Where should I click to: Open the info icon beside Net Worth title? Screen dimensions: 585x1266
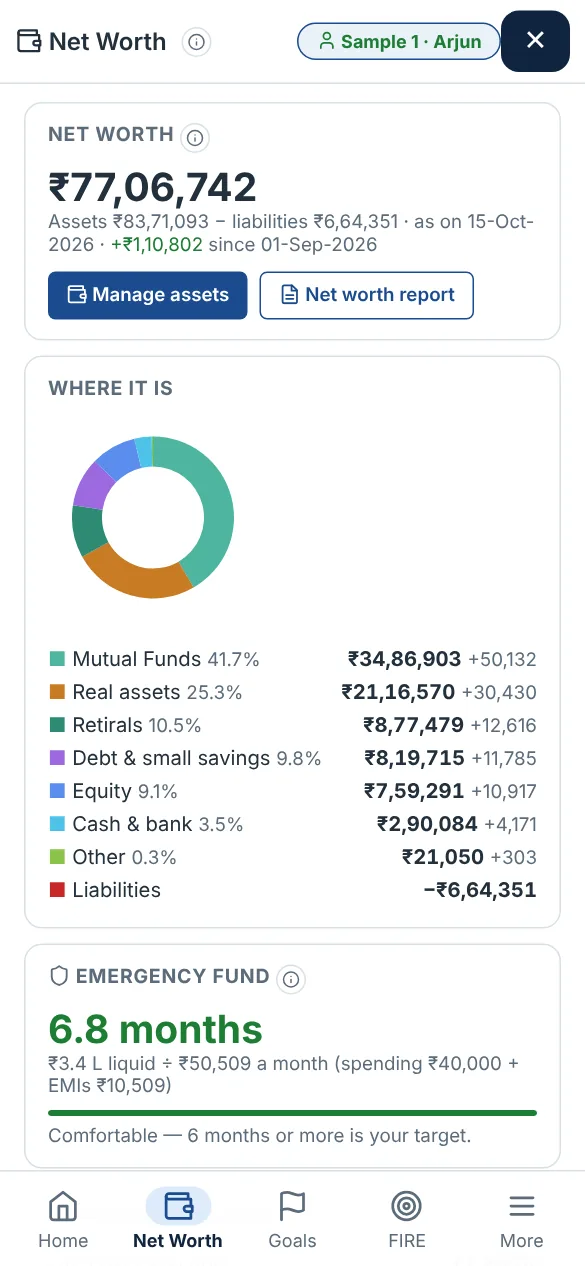tap(197, 42)
